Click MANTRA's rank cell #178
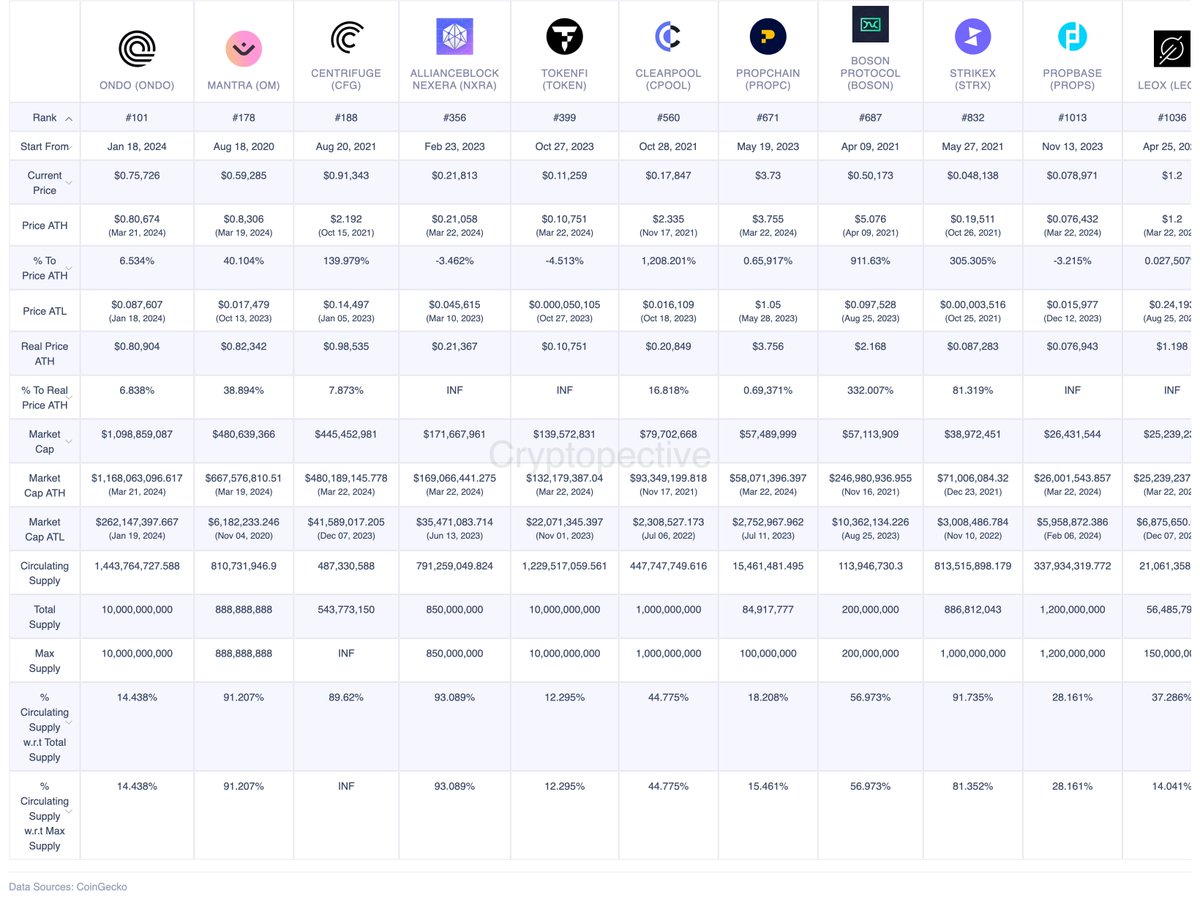The width and height of the screenshot is (1200, 909). pyautogui.click(x=244, y=118)
